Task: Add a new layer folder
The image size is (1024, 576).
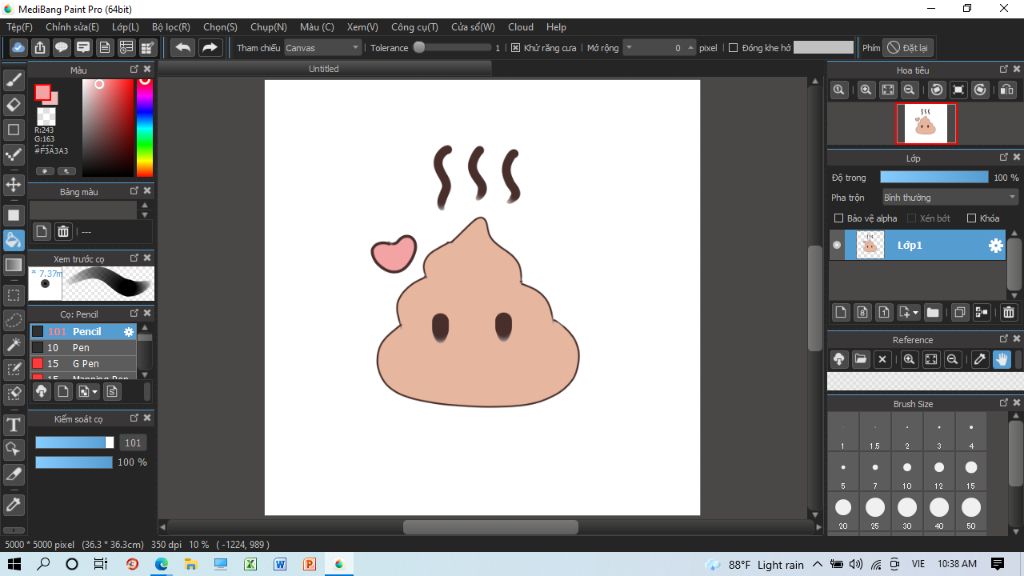Action: tap(933, 313)
